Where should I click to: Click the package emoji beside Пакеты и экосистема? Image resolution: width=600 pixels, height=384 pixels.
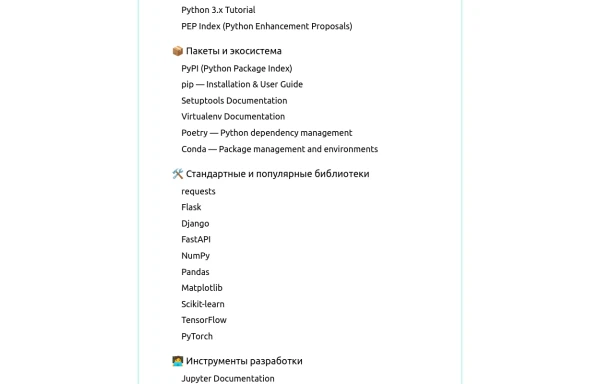coord(178,51)
